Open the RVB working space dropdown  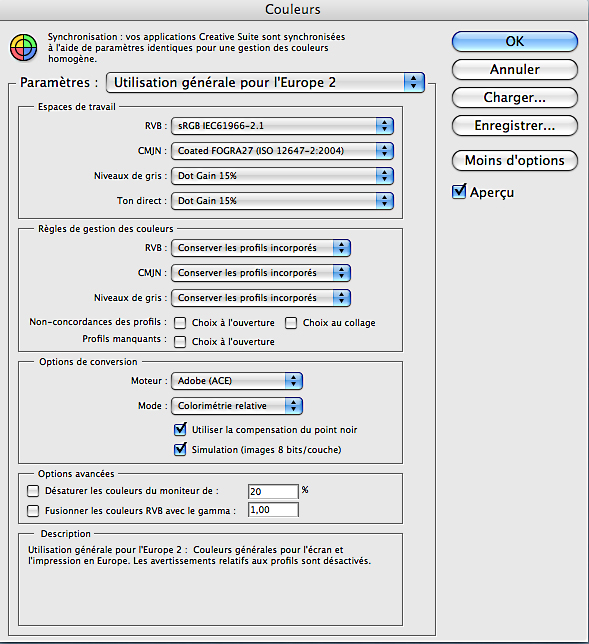click(x=283, y=126)
